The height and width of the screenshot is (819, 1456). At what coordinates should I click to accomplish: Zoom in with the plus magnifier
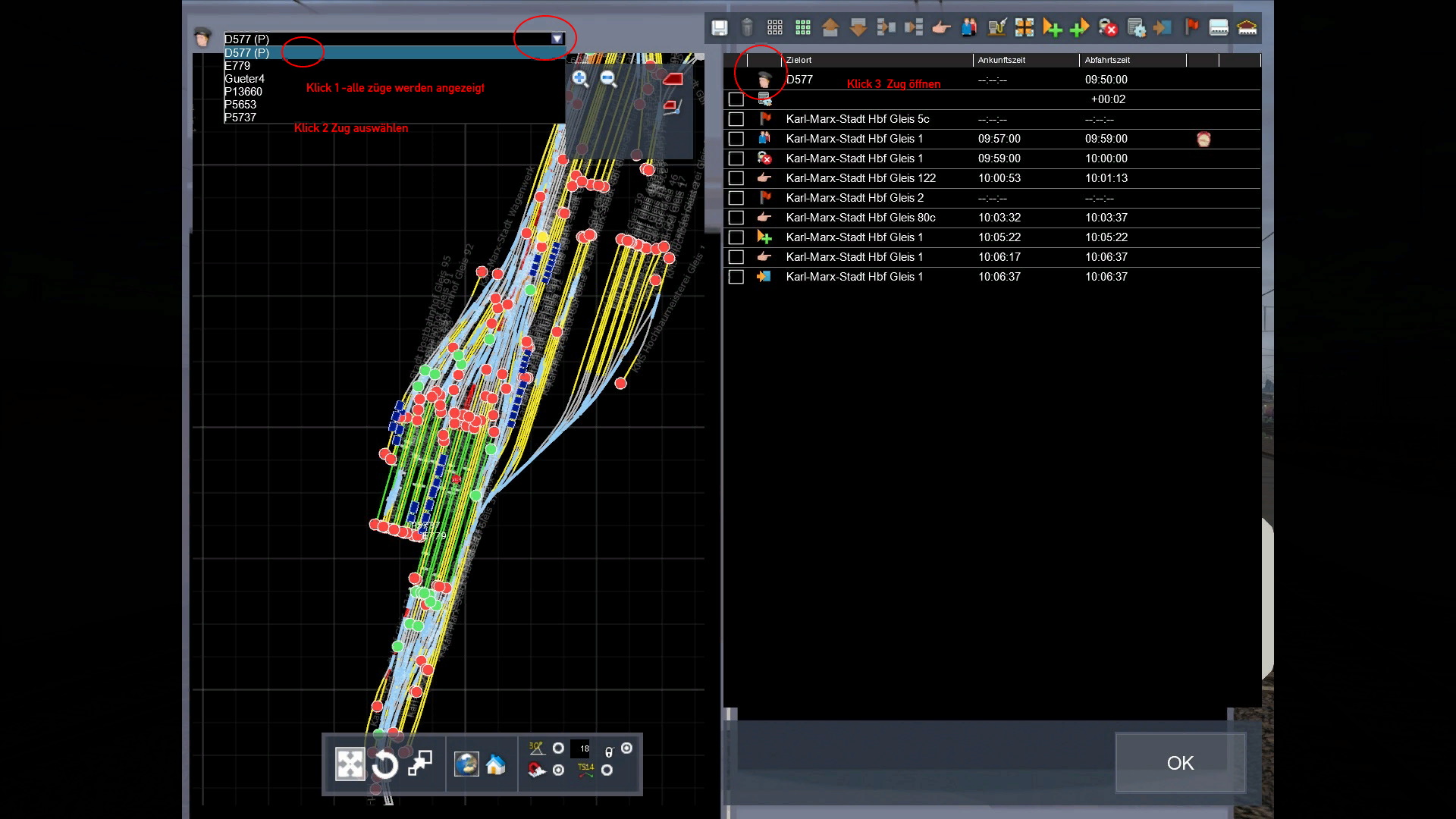[x=580, y=78]
